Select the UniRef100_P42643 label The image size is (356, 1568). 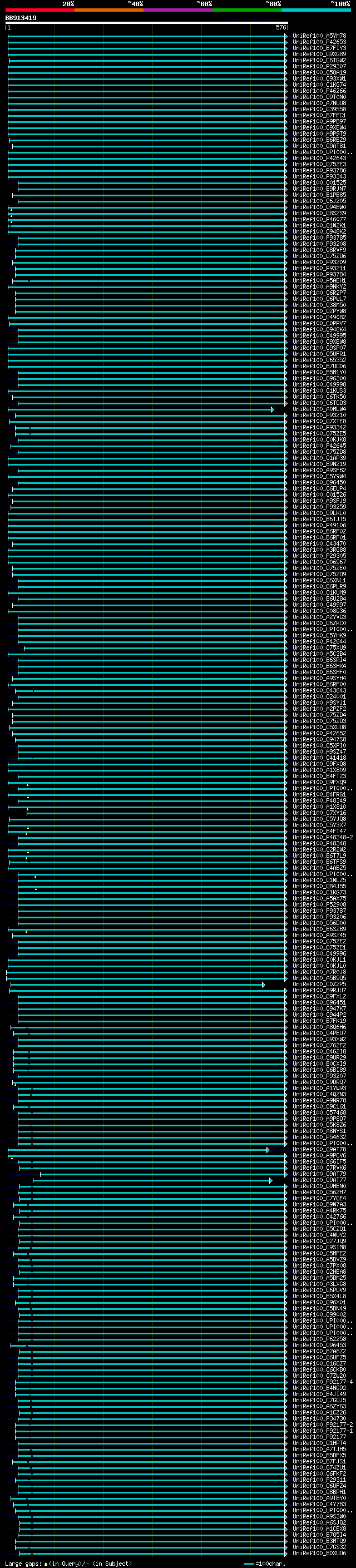pyautogui.click(x=319, y=159)
